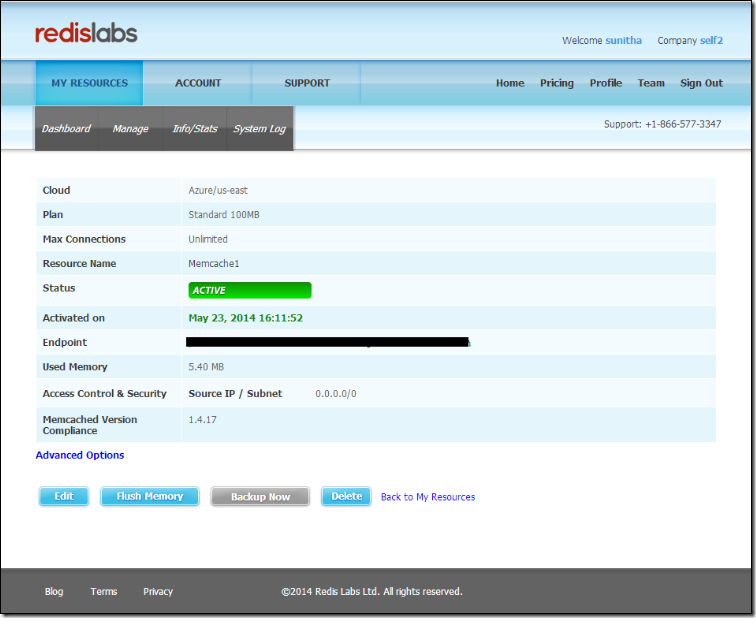This screenshot has height=618, width=756.
Task: Open the Support tab
Action: pos(307,83)
